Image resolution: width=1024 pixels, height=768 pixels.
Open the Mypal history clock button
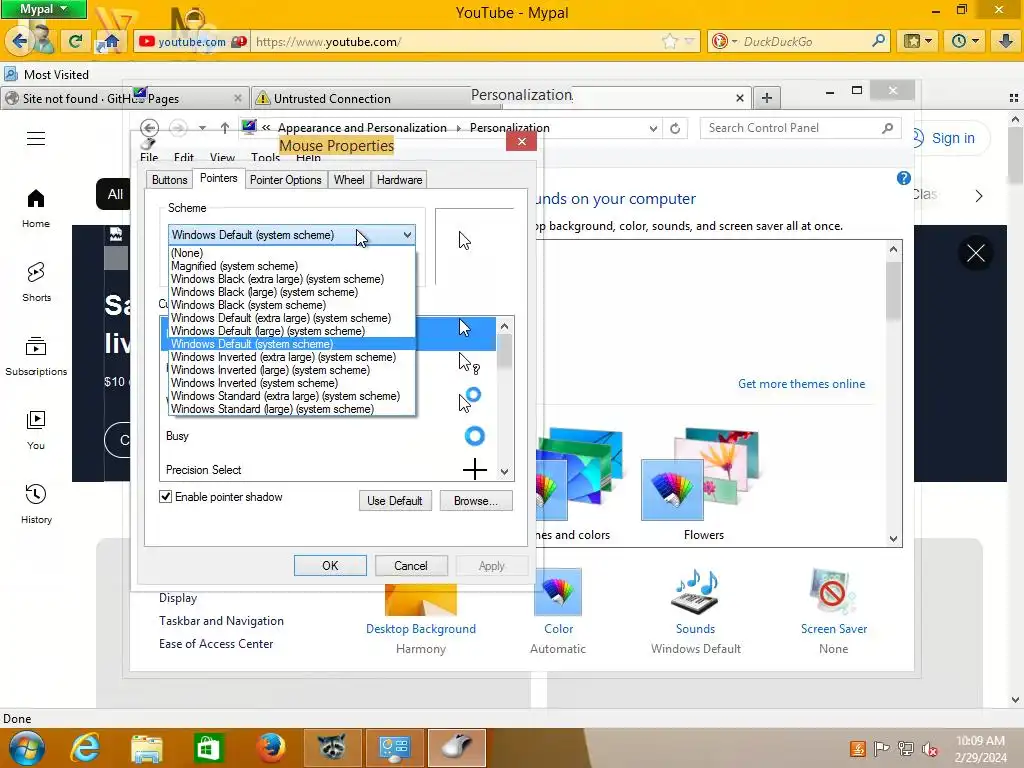(x=965, y=41)
